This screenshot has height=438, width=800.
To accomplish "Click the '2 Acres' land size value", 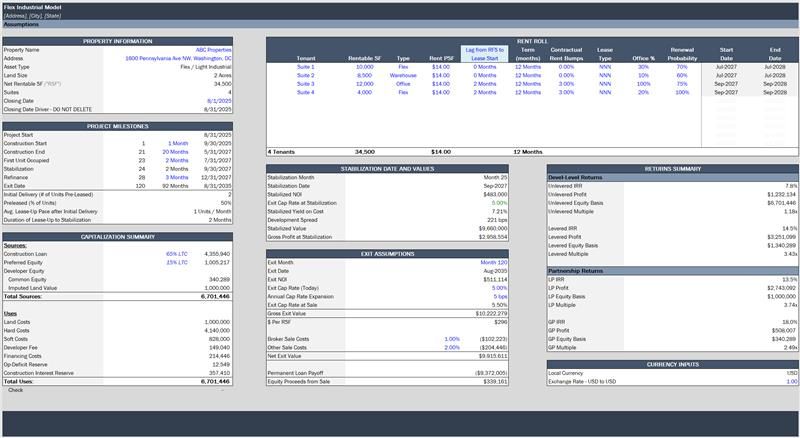I will (x=222, y=76).
